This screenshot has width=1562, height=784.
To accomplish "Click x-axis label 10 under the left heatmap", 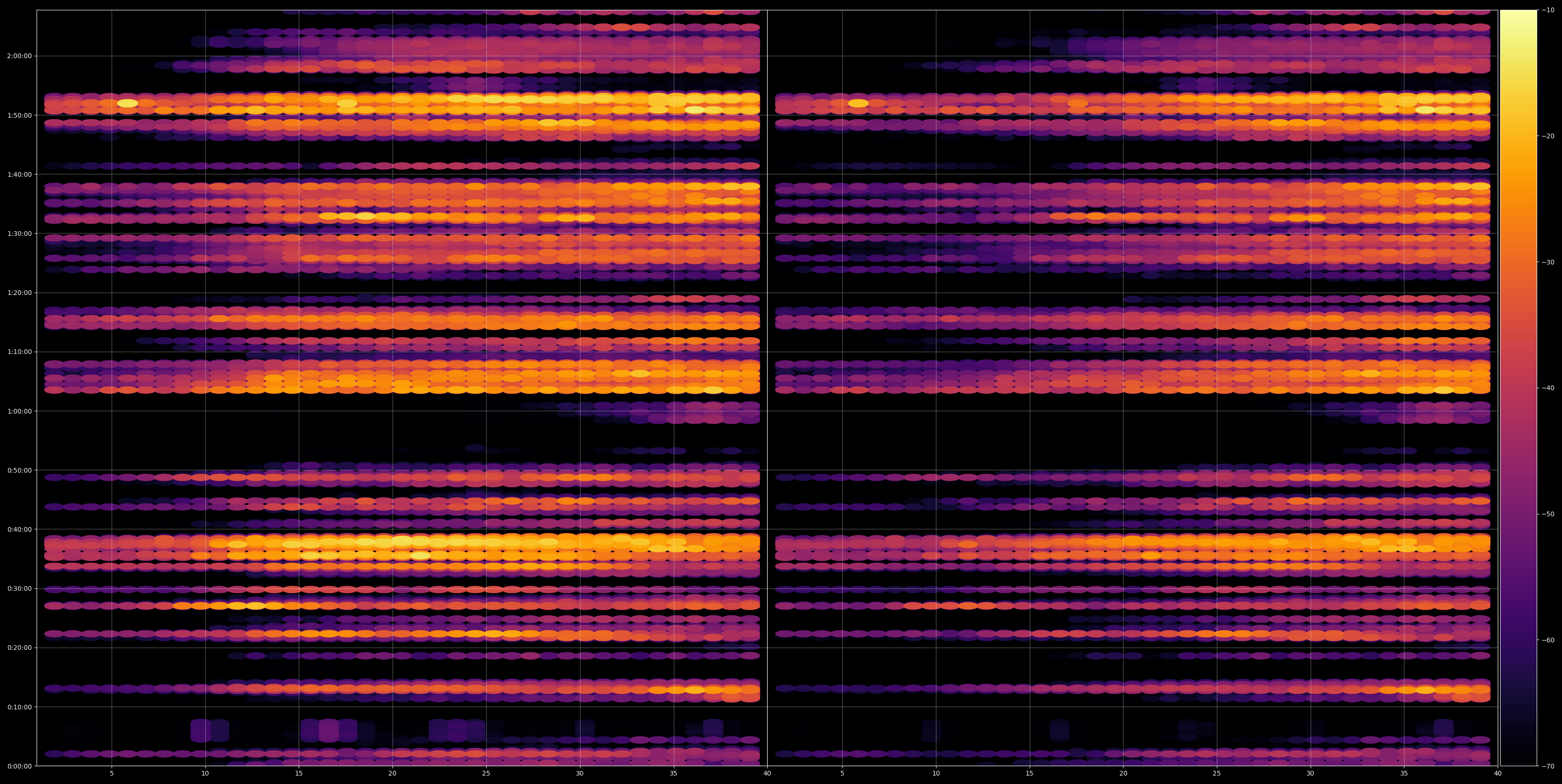I will click(205, 774).
